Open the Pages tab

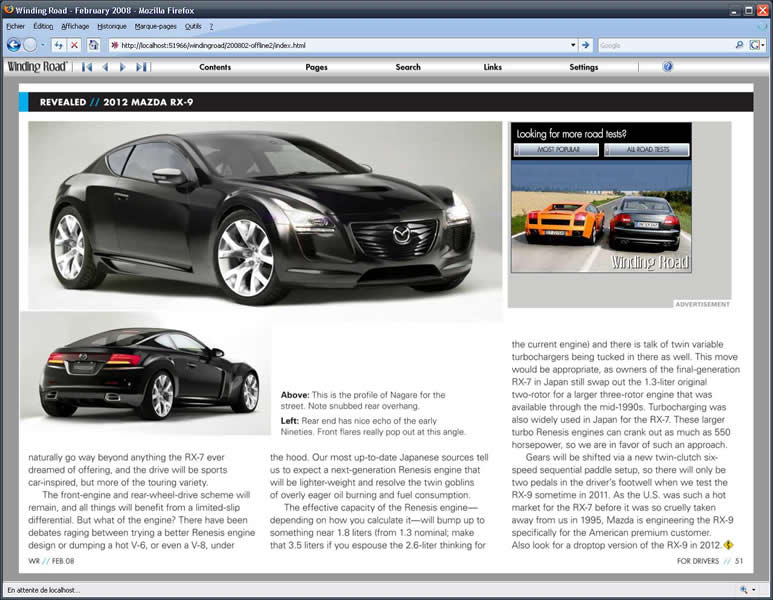click(x=316, y=67)
